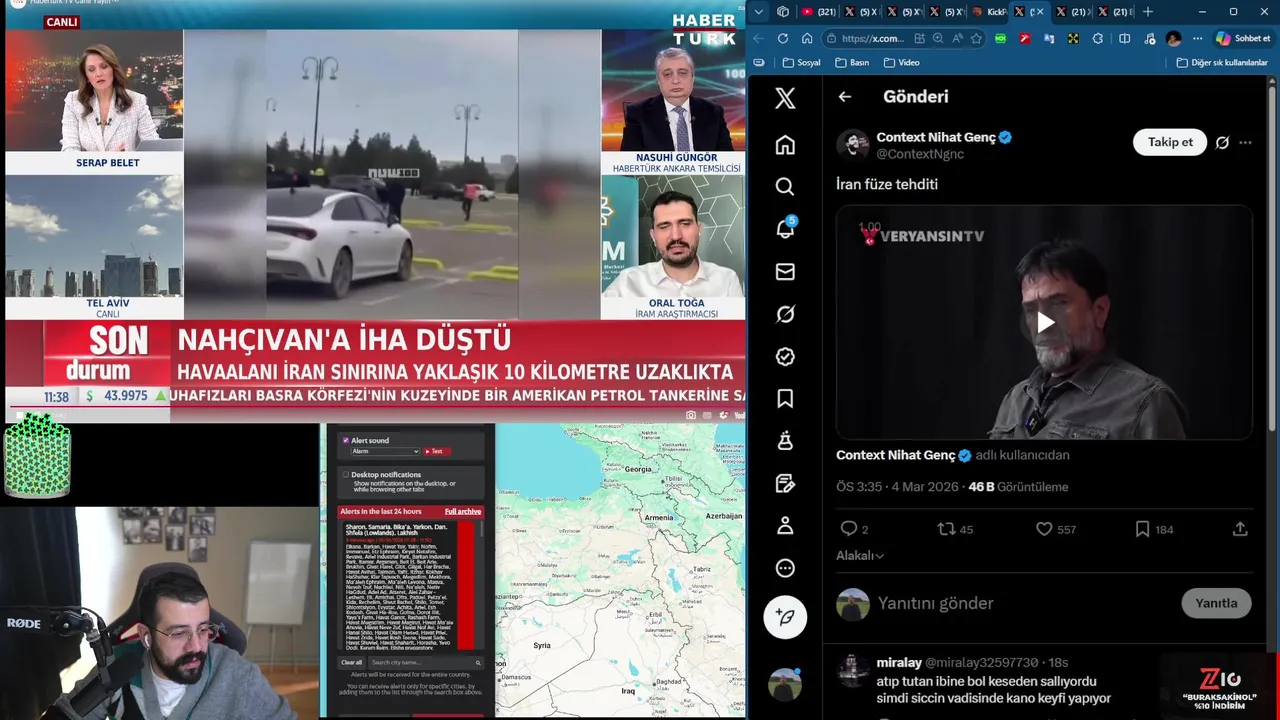Open Messages envelope in X sidebar
Image resolution: width=1280 pixels, height=720 pixels.
coord(785,271)
